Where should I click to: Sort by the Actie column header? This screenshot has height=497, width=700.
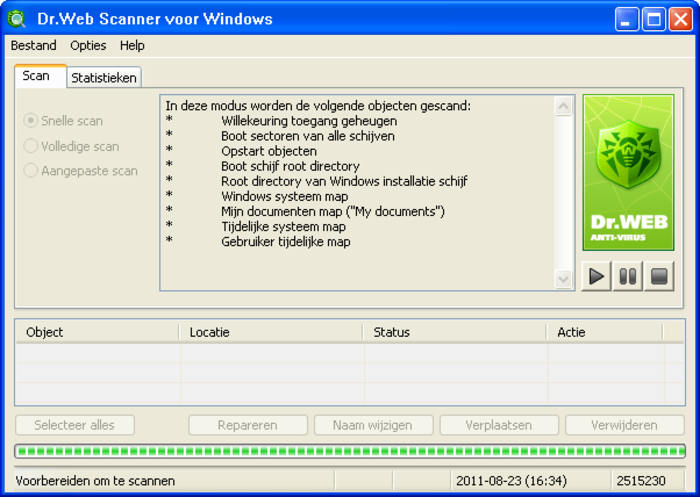(x=605, y=332)
